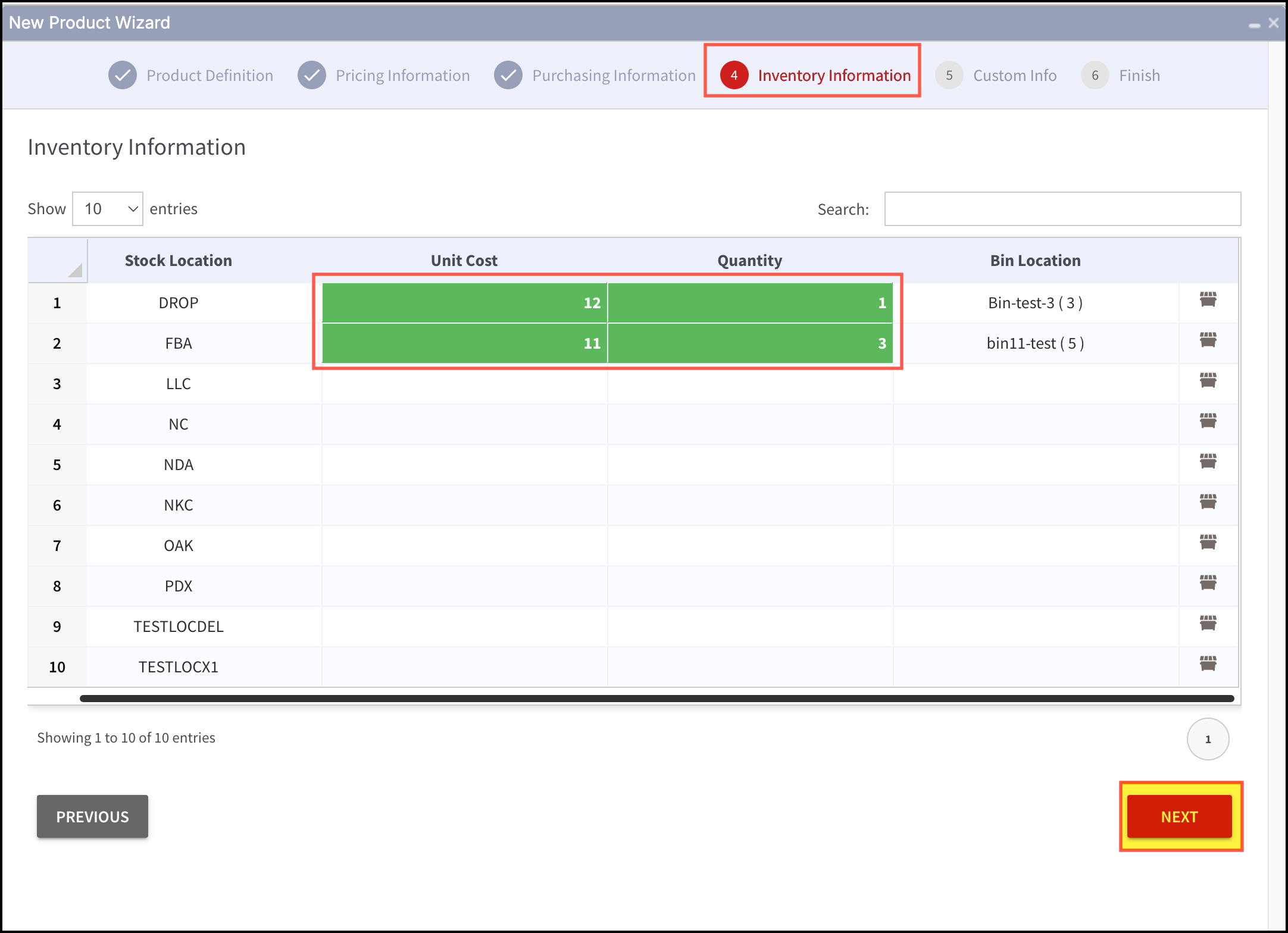Select the TESTLOCDEL stock location cell
The width and height of the screenshot is (1288, 933).
click(x=204, y=627)
